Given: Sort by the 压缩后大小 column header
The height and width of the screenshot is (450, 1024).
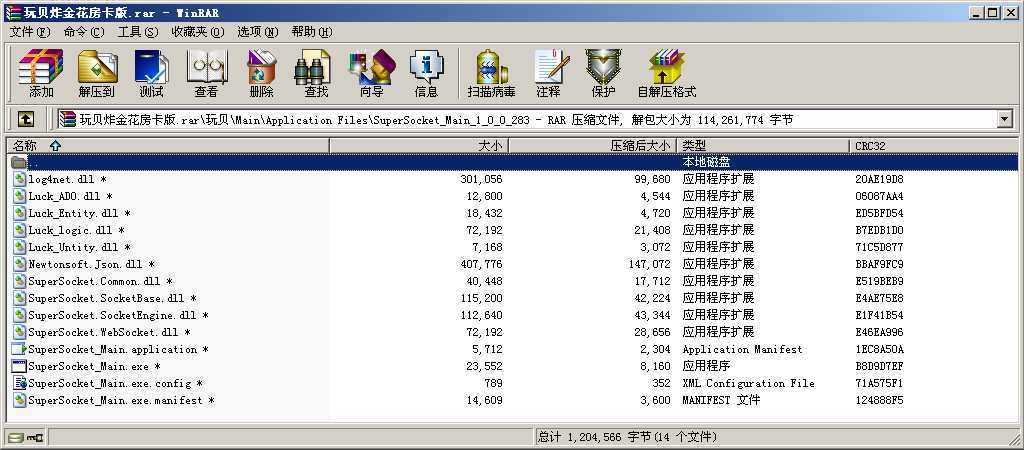Looking at the screenshot, I should (592, 146).
